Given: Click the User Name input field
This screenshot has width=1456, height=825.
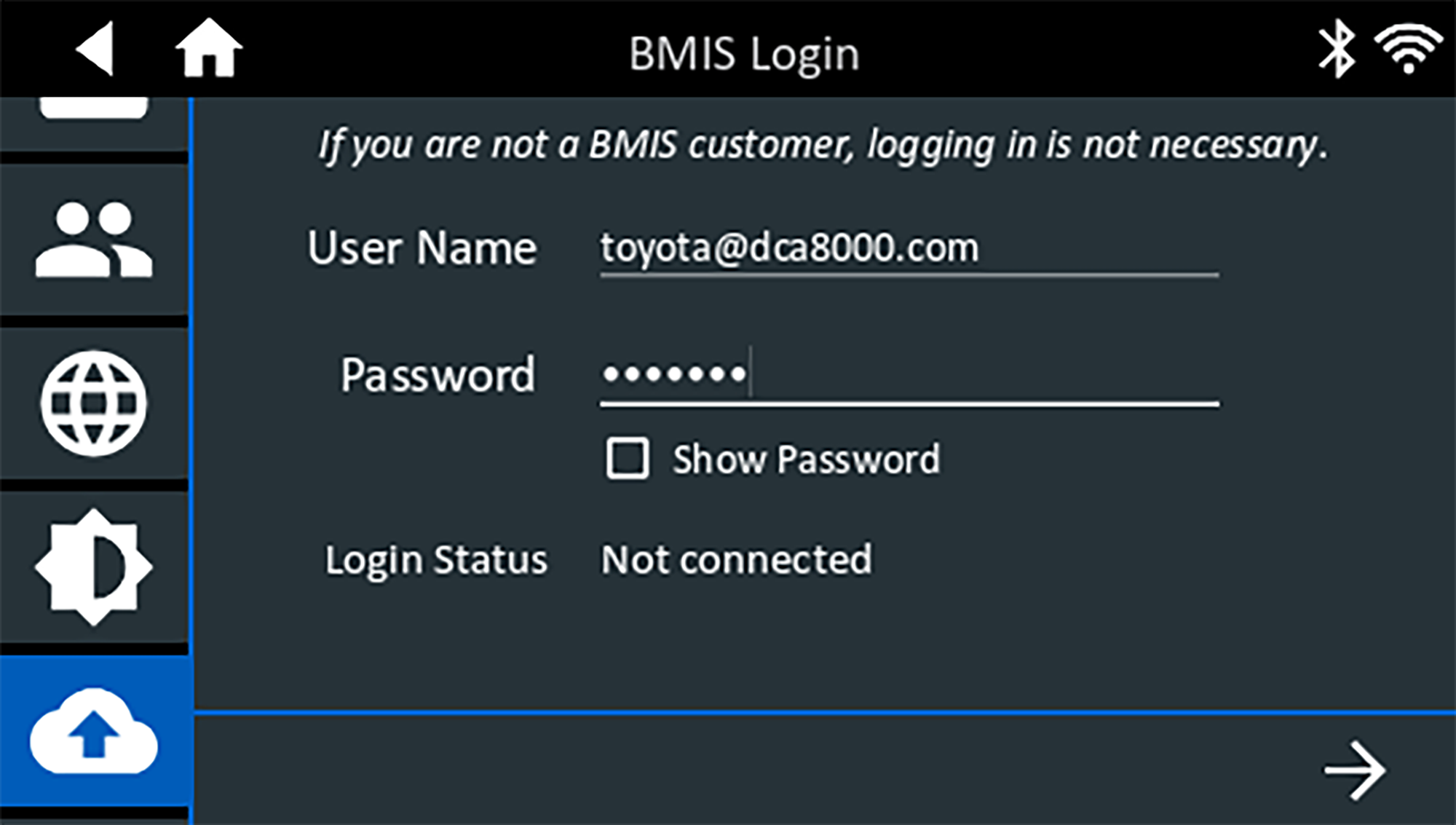Looking at the screenshot, I should [909, 248].
